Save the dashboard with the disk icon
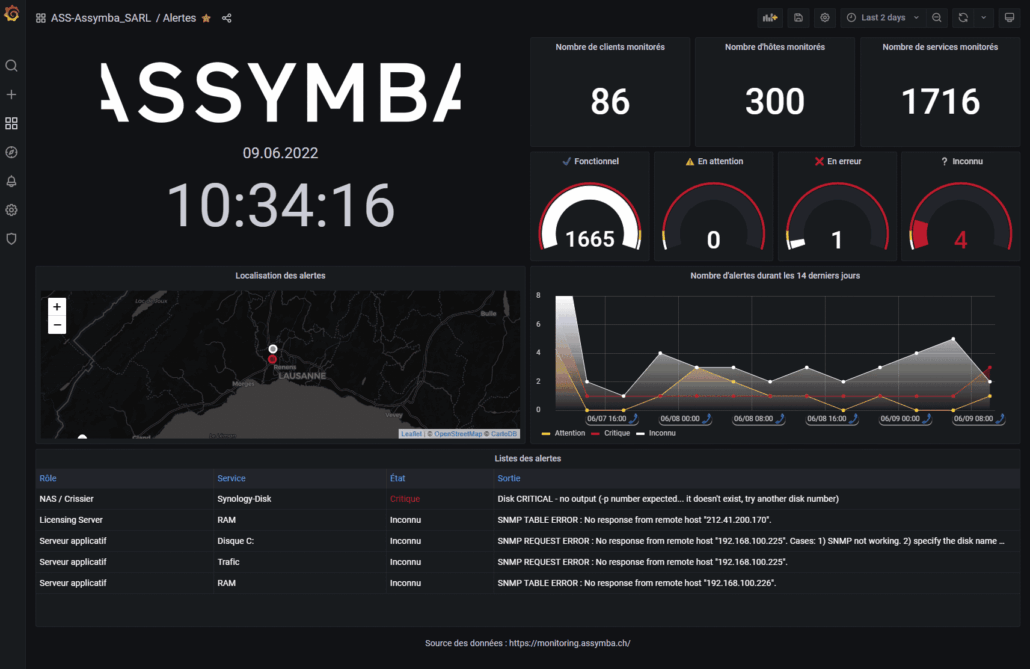The height and width of the screenshot is (669, 1030). [x=796, y=17]
